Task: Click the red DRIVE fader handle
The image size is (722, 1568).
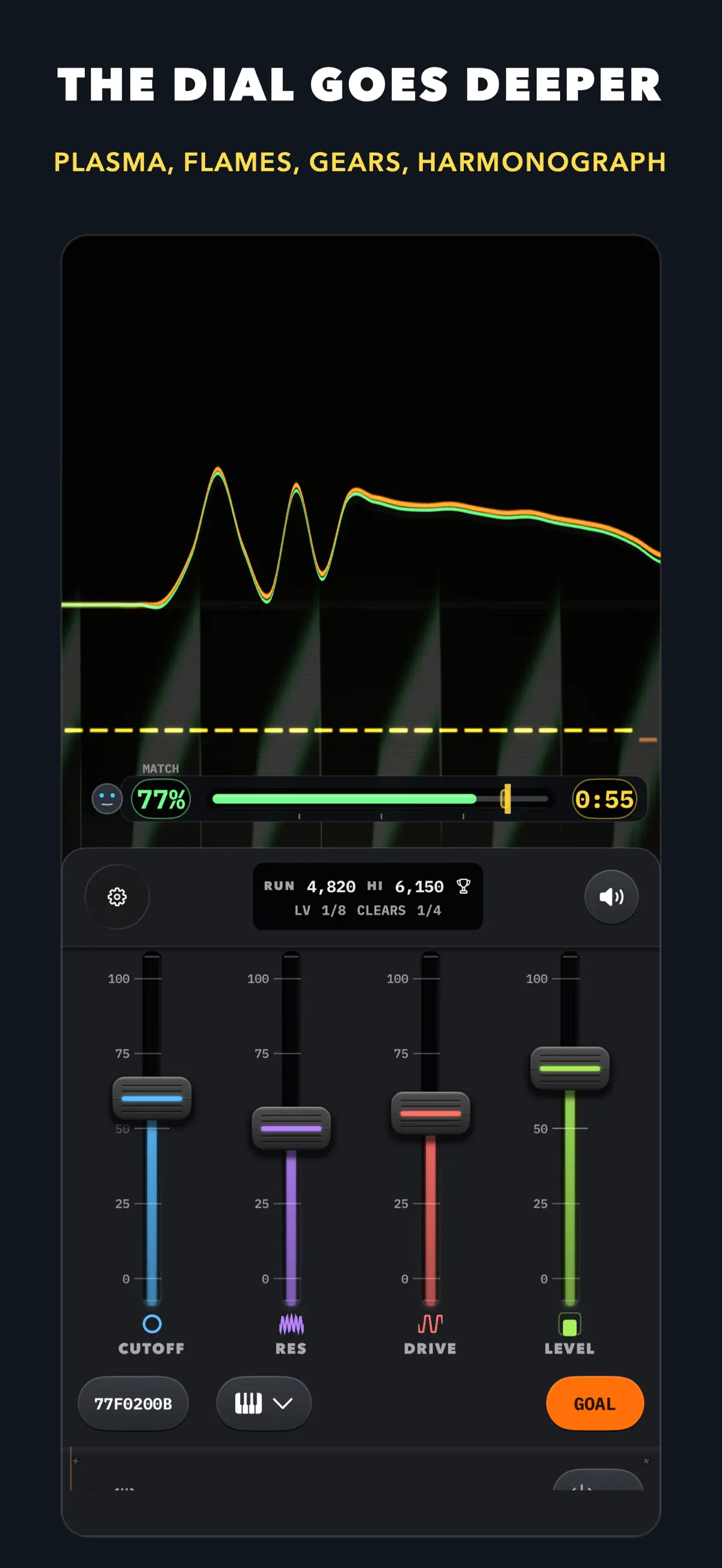Action: (430, 1113)
